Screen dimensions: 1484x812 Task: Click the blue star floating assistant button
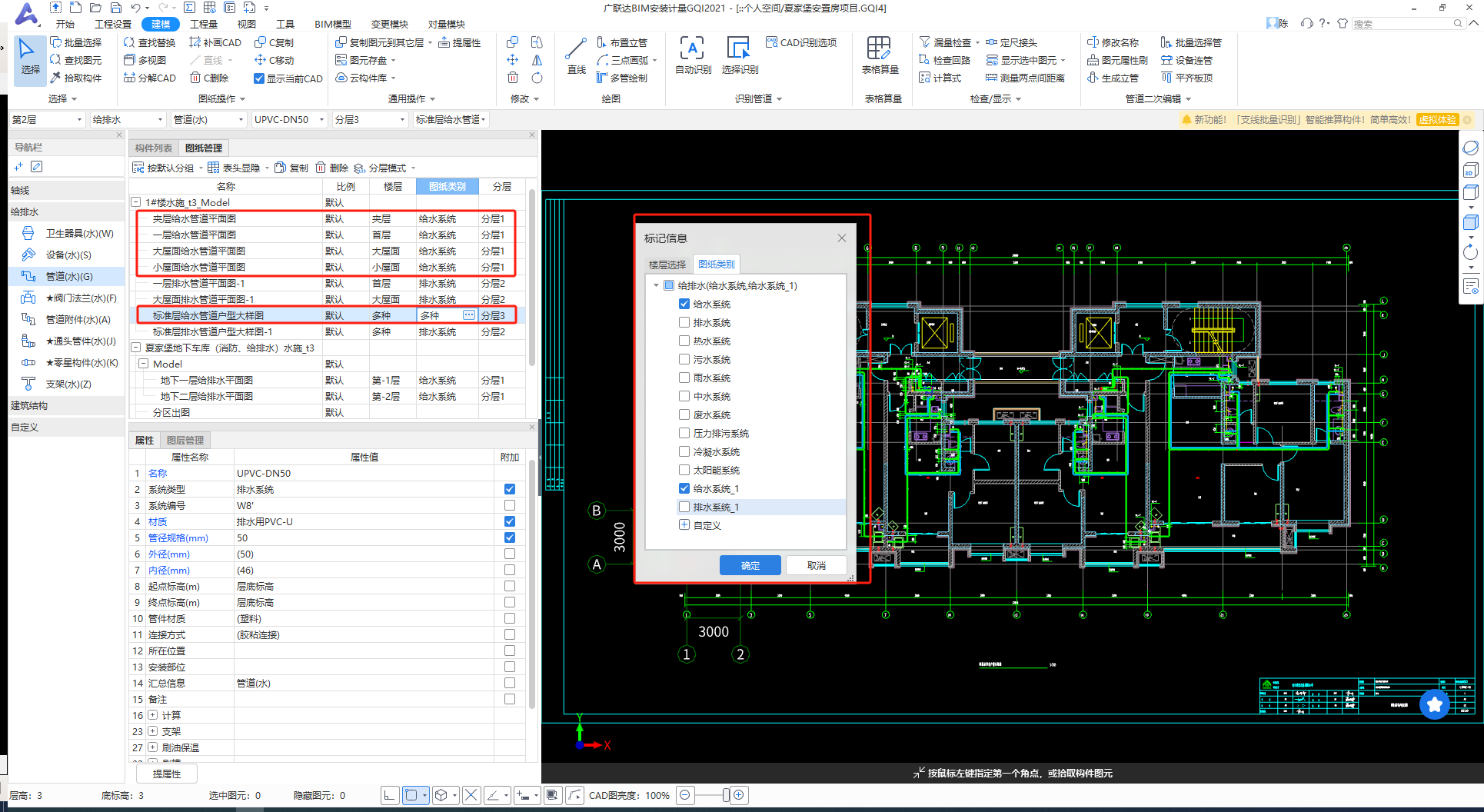point(1434,704)
